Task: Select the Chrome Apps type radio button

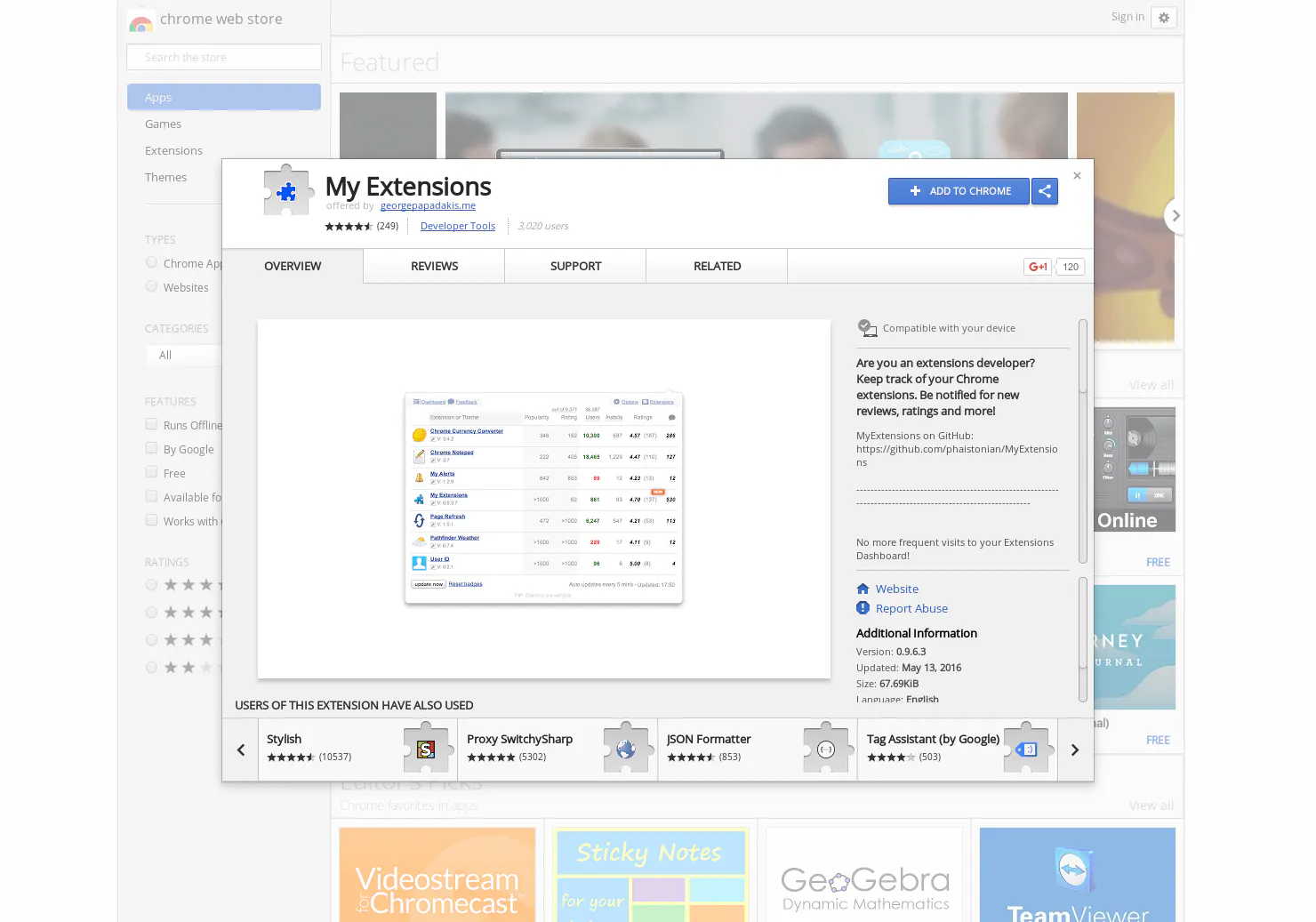Action: [151, 262]
